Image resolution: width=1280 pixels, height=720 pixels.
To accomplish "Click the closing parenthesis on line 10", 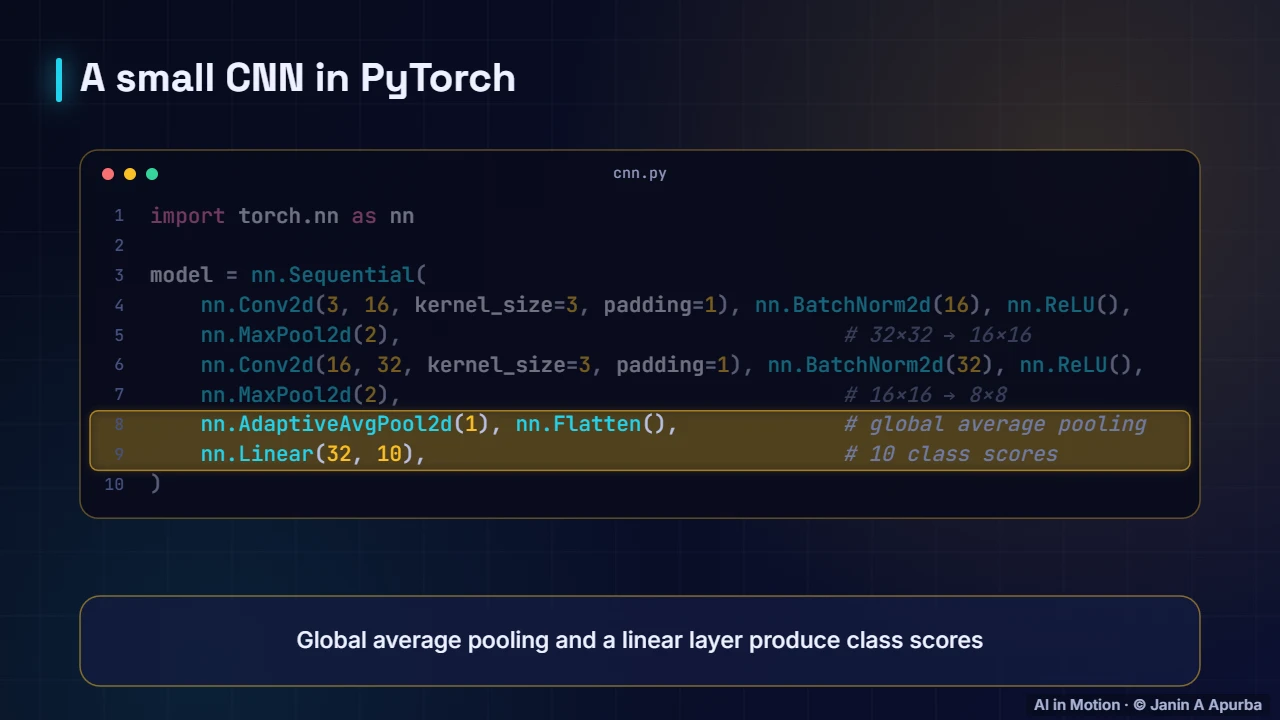I will [x=155, y=484].
